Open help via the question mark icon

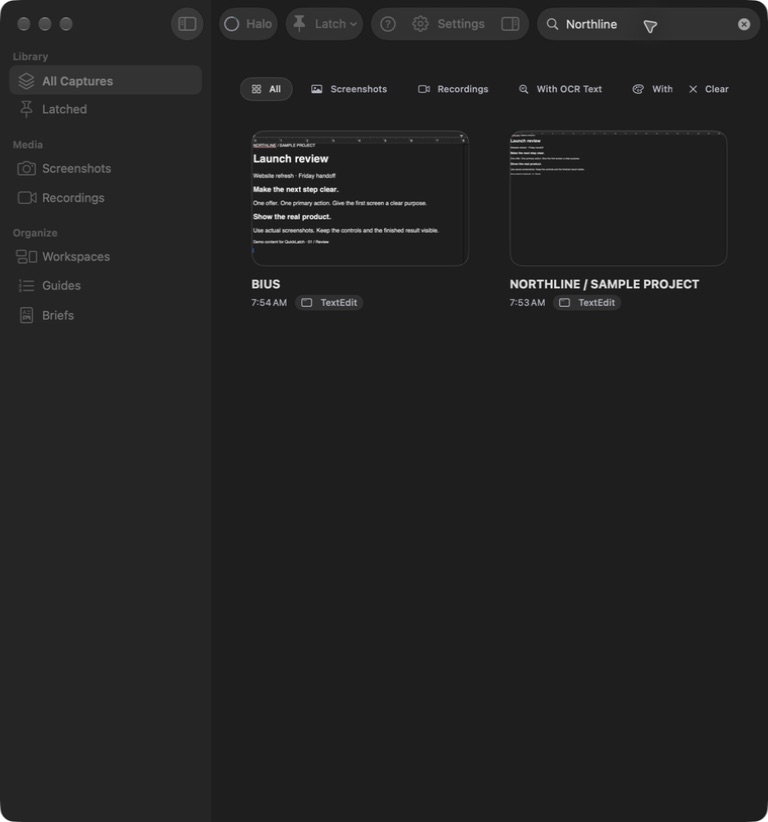[x=388, y=24]
